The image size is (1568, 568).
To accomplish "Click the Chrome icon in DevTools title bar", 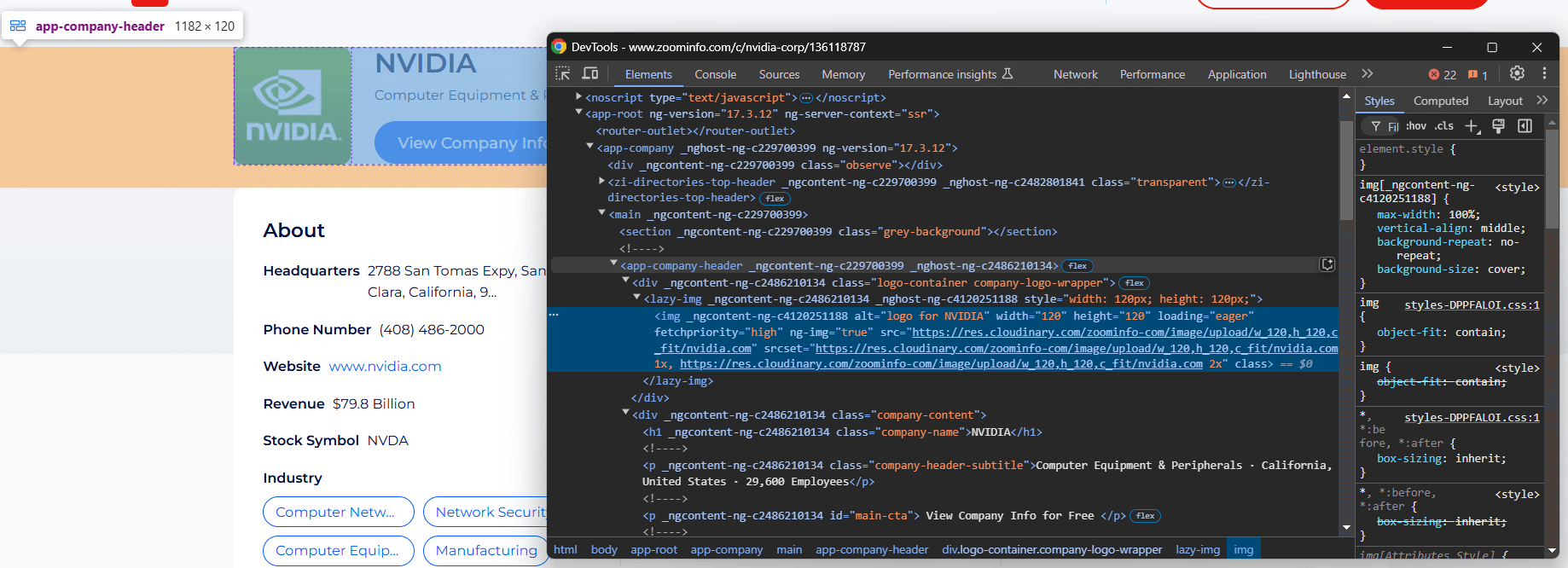I will coord(560,47).
